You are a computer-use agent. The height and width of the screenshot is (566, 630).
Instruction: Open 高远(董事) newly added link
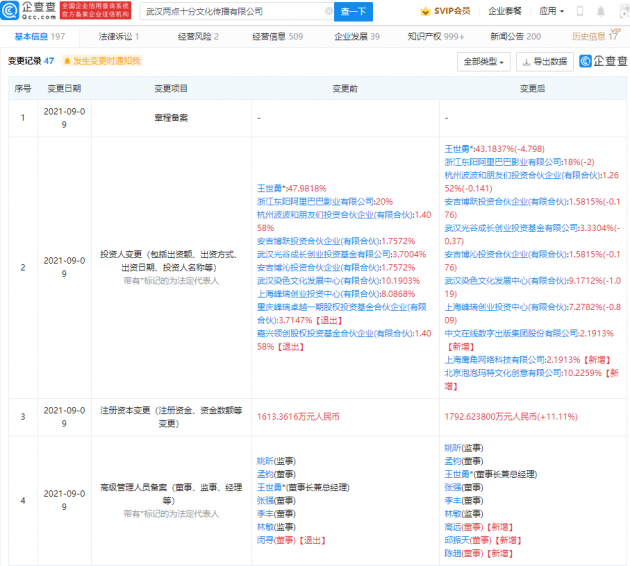(x=464, y=527)
